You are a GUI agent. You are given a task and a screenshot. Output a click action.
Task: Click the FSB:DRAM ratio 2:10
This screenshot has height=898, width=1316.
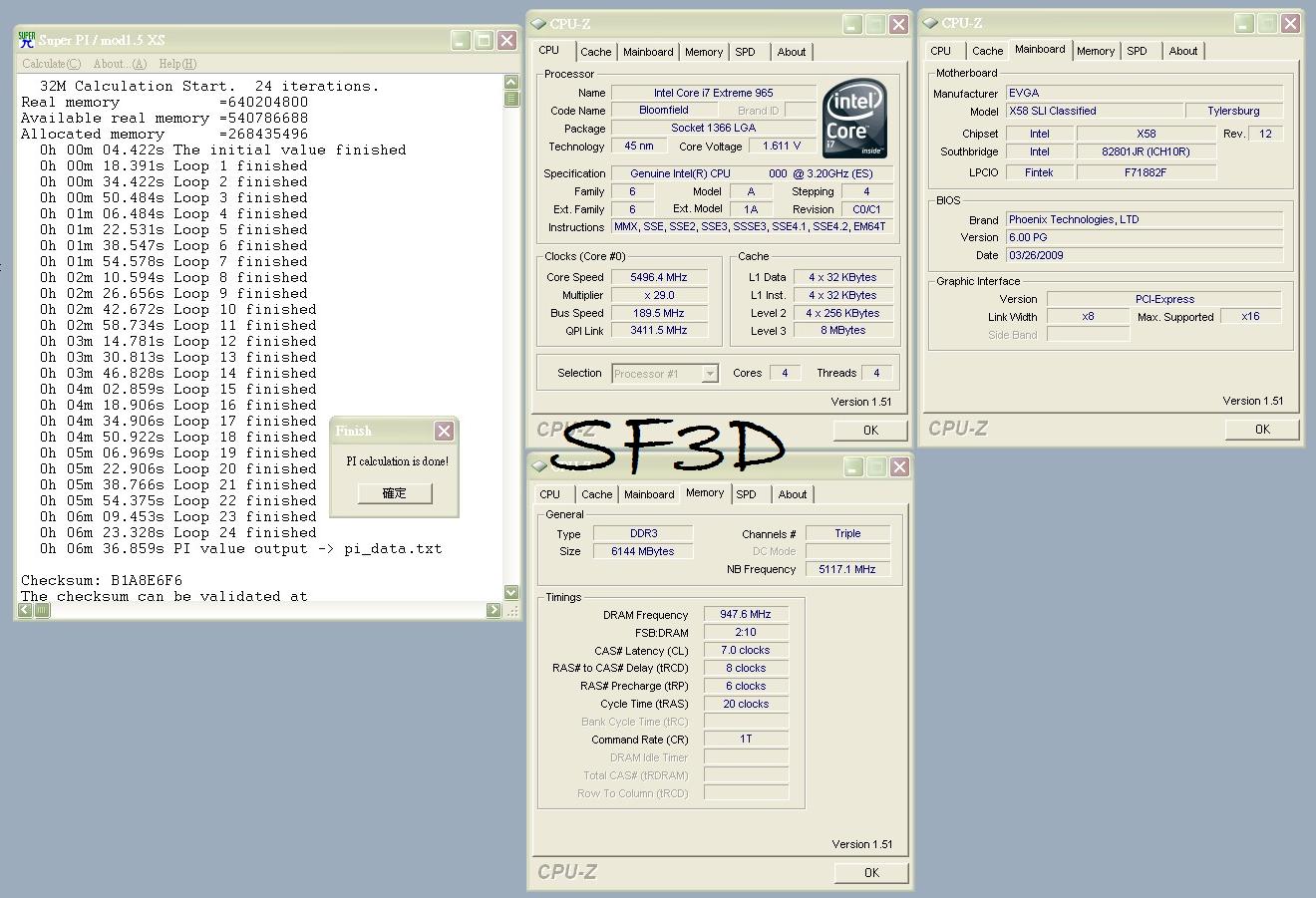(x=746, y=632)
